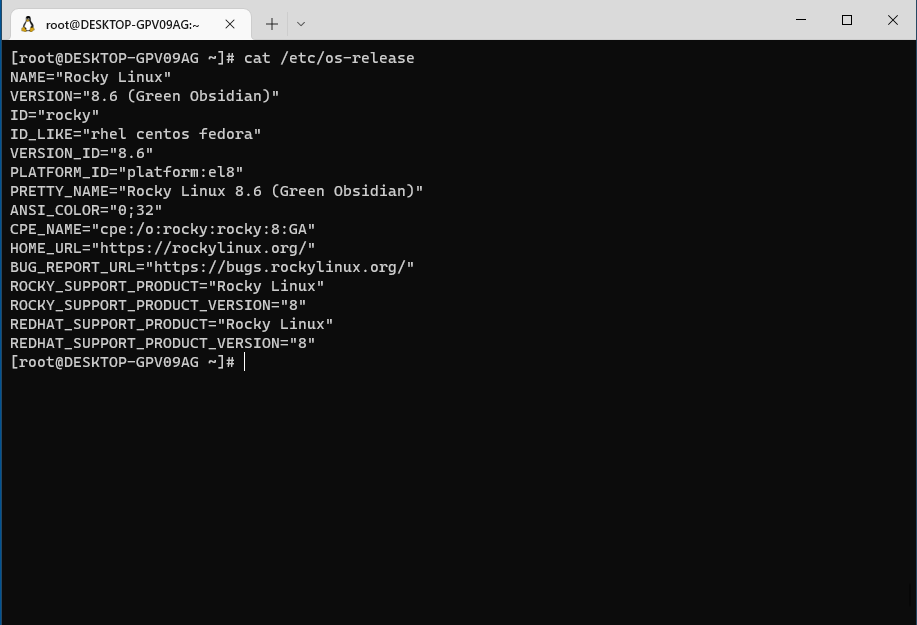Click the CPE_NAME output line
This screenshot has width=917, height=625.
(x=162, y=229)
